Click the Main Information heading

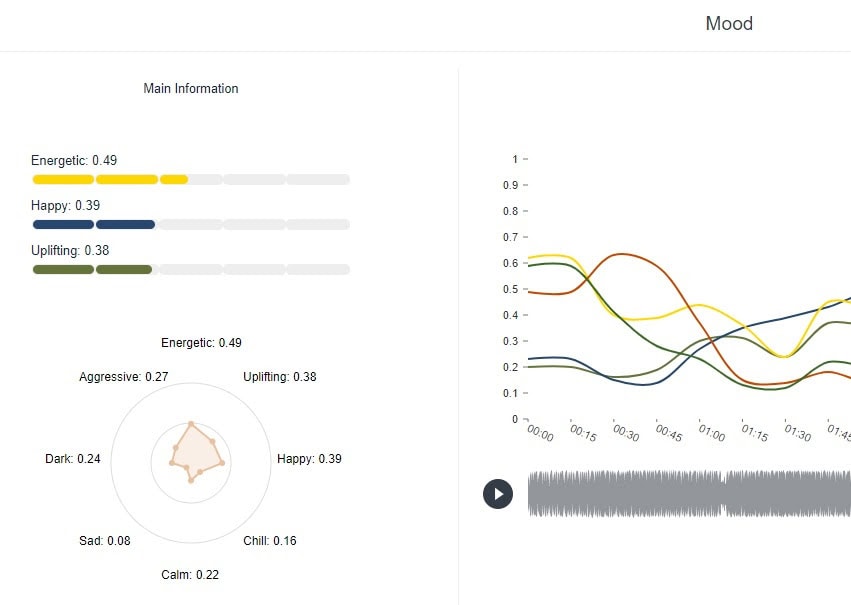[191, 89]
